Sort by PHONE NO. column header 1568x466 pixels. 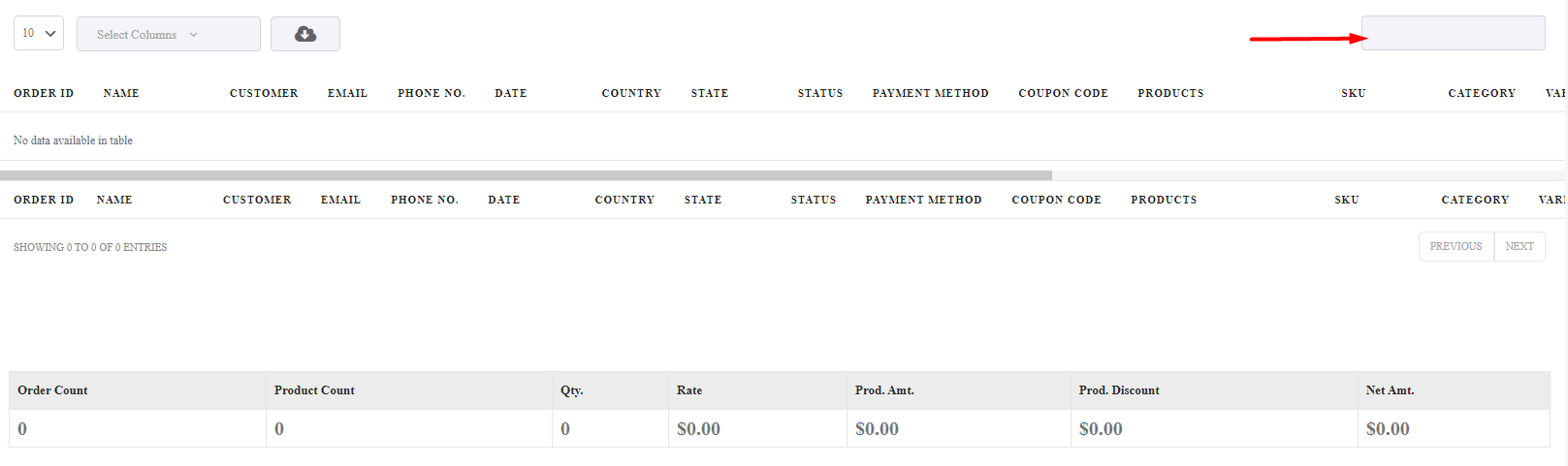(432, 93)
